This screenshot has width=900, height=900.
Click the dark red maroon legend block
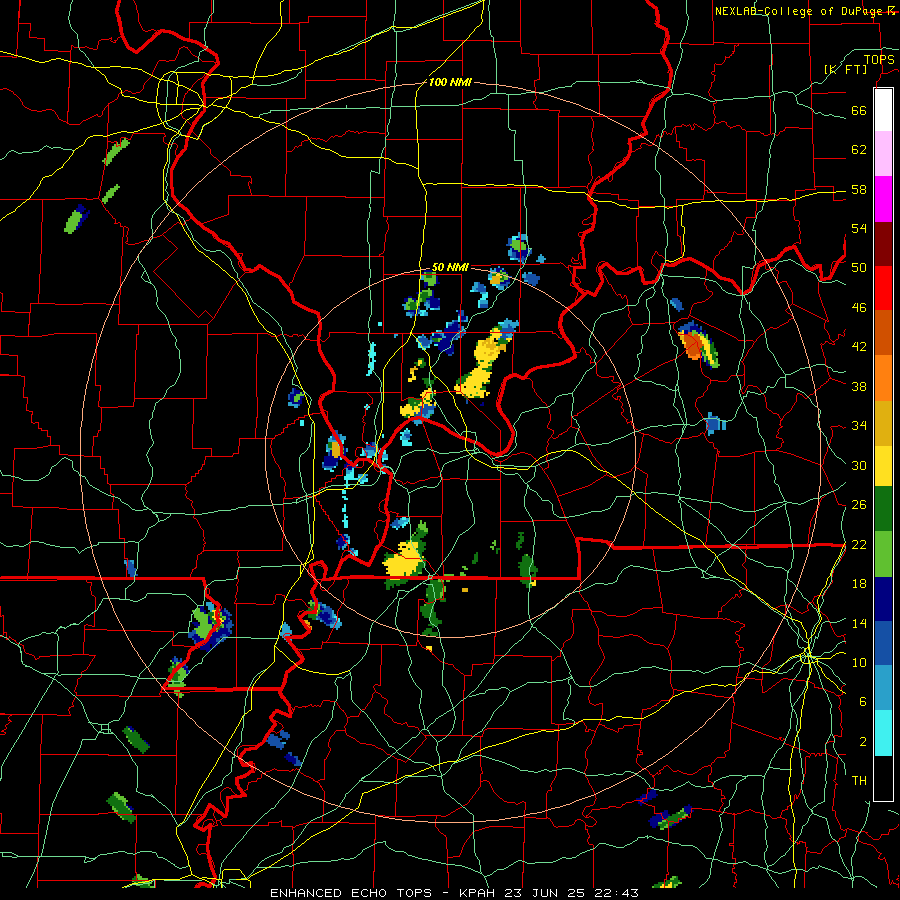(883, 243)
